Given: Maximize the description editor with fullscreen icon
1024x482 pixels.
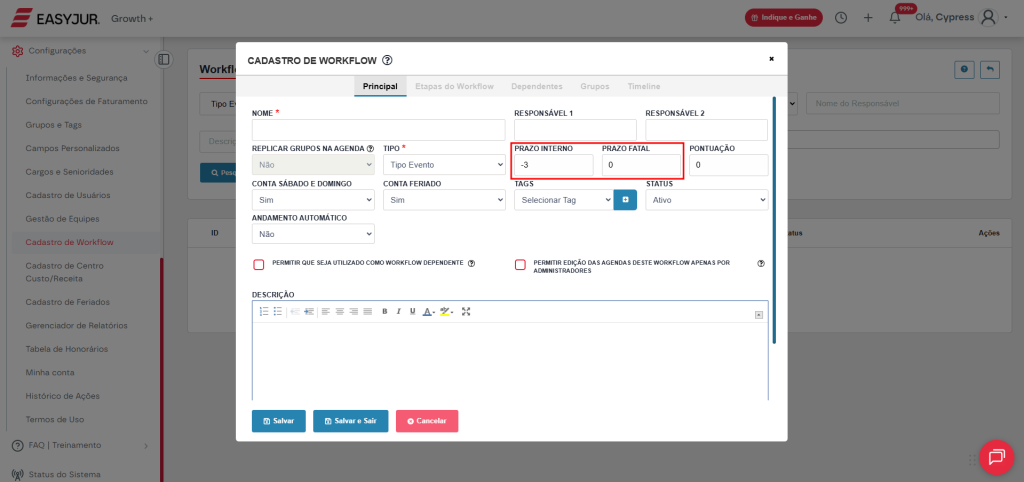Looking at the screenshot, I should tap(466, 312).
